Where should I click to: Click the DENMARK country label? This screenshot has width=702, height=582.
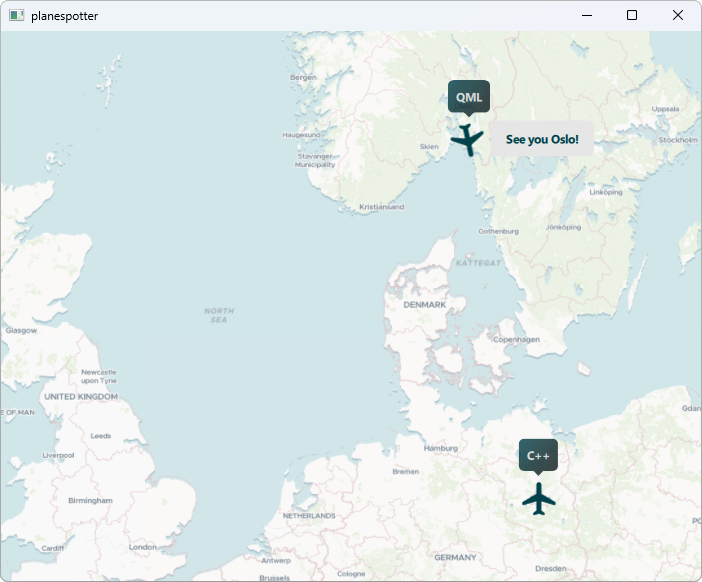coord(424,304)
